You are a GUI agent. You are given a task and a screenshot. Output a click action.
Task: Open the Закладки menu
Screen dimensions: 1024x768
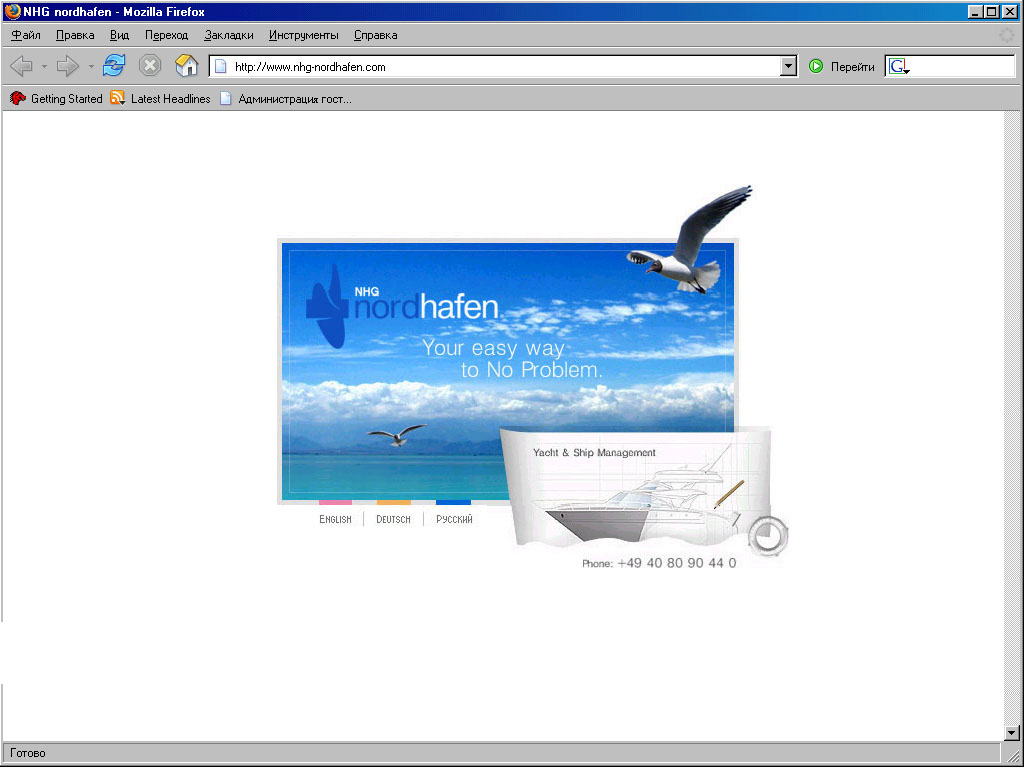point(229,35)
